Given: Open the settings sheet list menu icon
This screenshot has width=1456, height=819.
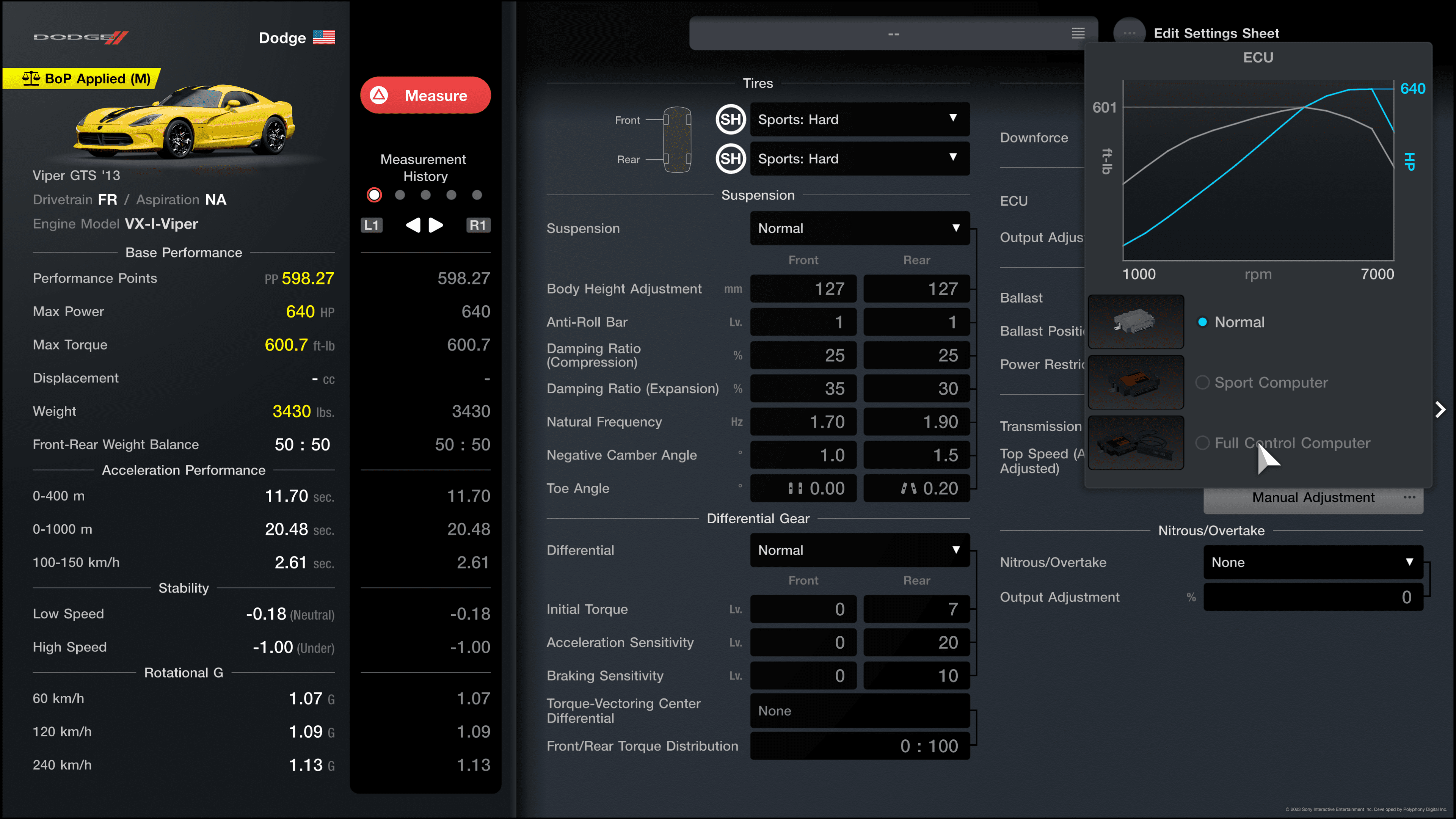Looking at the screenshot, I should (x=1078, y=33).
